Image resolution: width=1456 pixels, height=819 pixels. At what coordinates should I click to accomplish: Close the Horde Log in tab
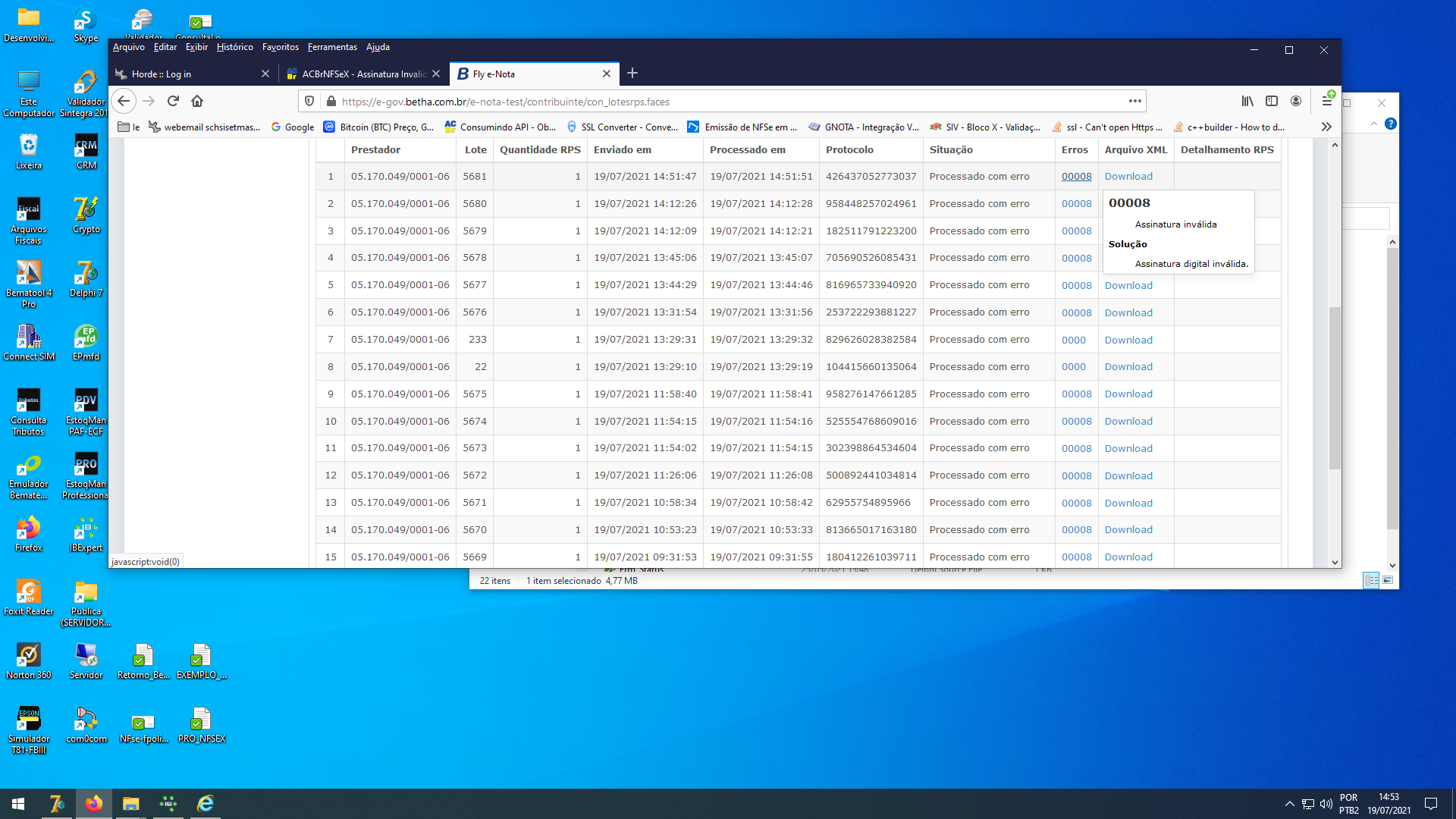[x=265, y=74]
